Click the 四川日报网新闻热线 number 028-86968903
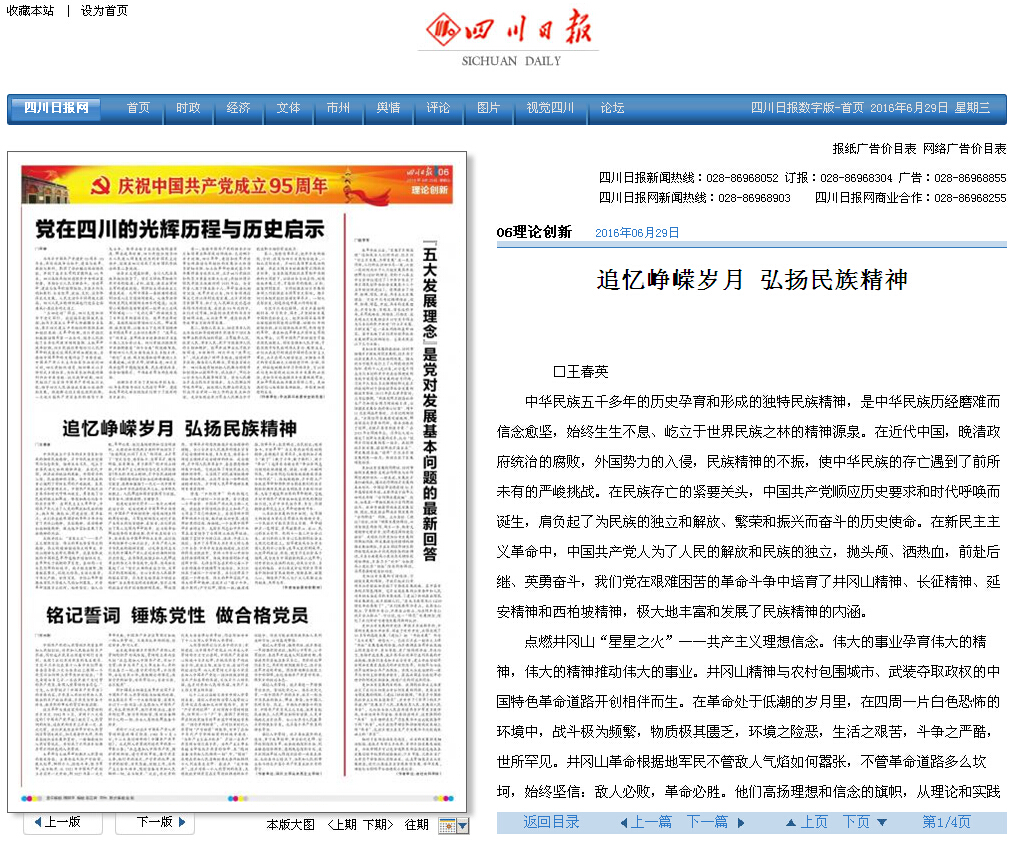1031x842 pixels. (754, 198)
